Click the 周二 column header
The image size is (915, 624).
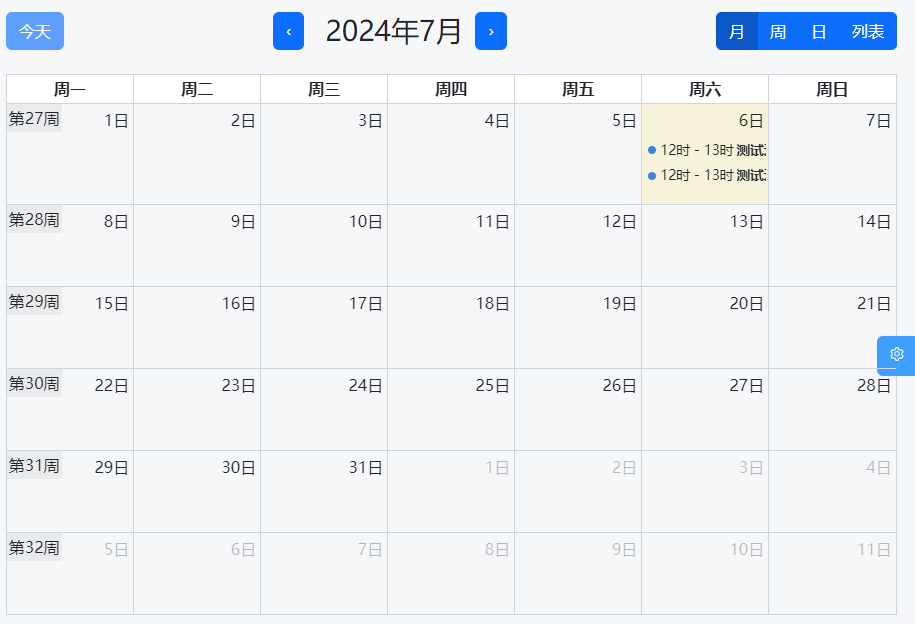coord(197,89)
